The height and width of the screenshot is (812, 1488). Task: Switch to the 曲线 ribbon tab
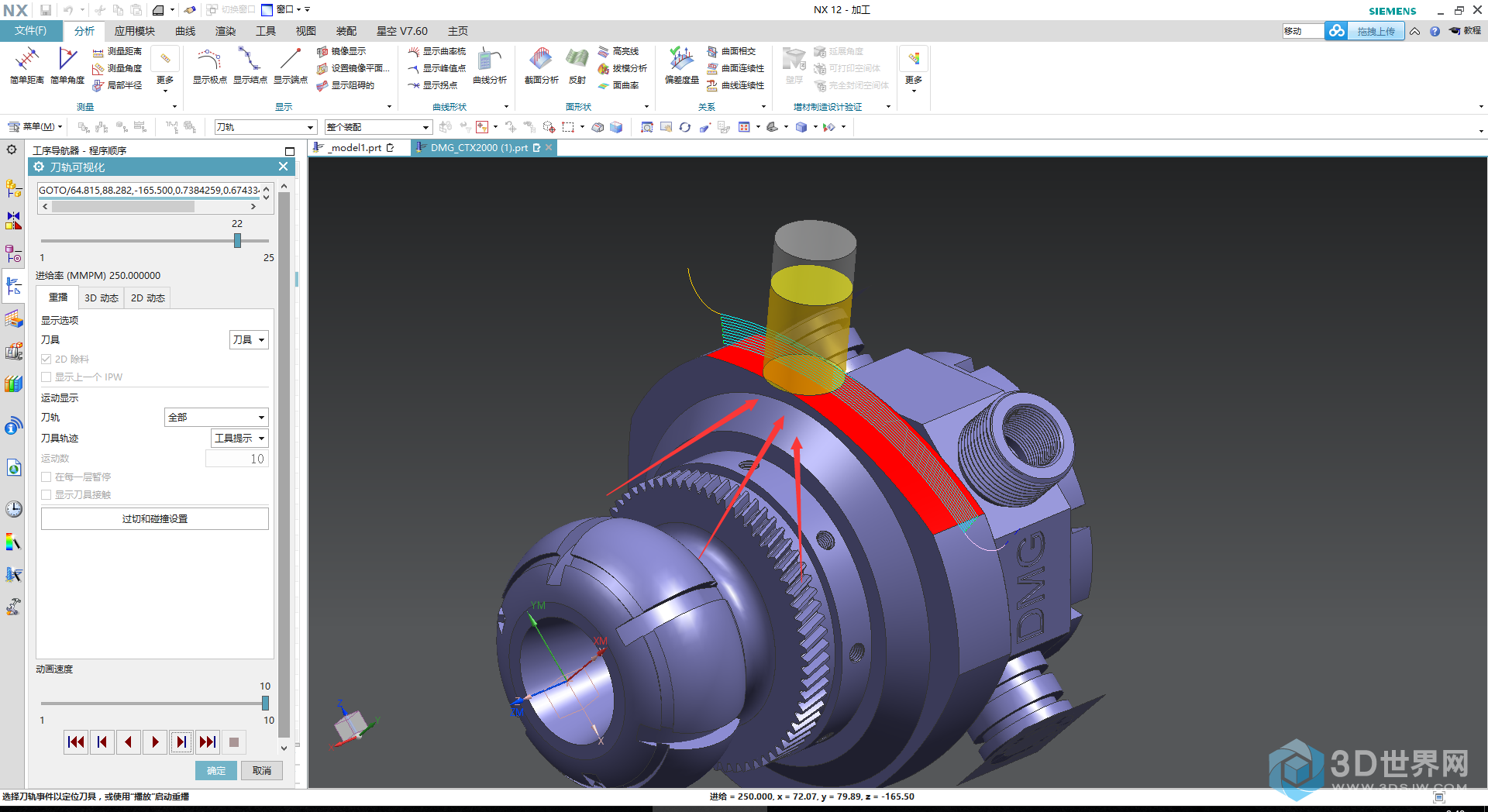pyautogui.click(x=185, y=31)
